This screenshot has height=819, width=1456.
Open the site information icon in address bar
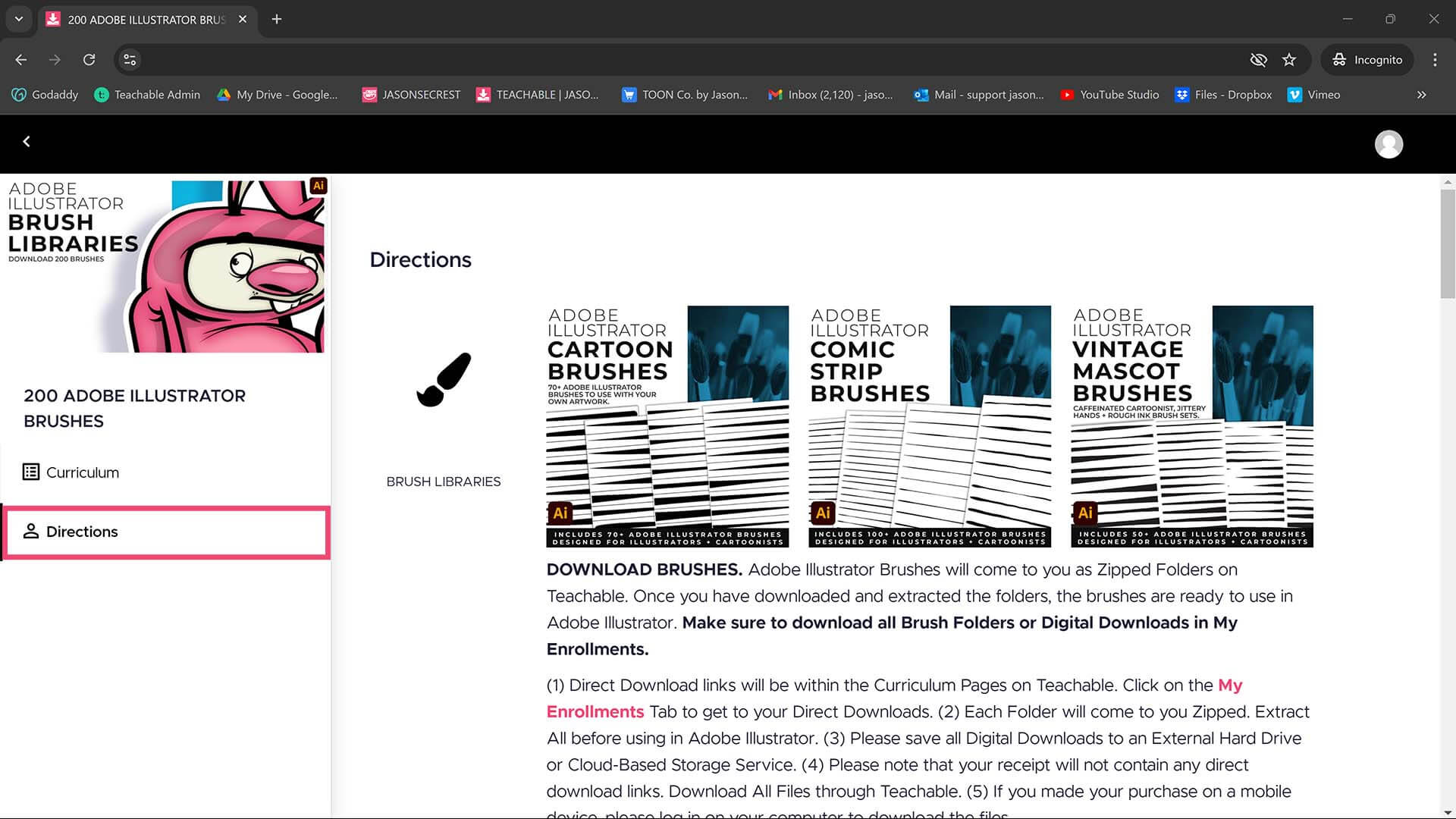(130, 60)
